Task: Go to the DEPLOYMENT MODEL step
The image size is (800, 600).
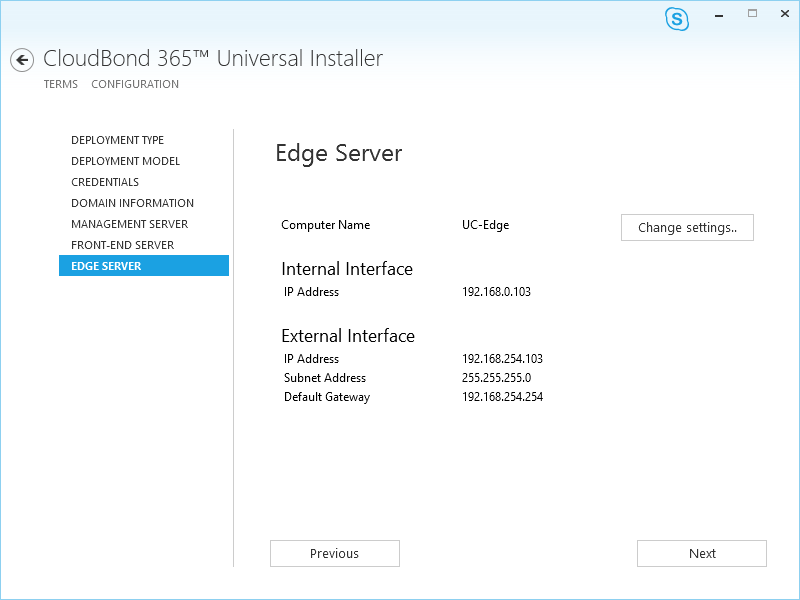Action: tap(126, 161)
